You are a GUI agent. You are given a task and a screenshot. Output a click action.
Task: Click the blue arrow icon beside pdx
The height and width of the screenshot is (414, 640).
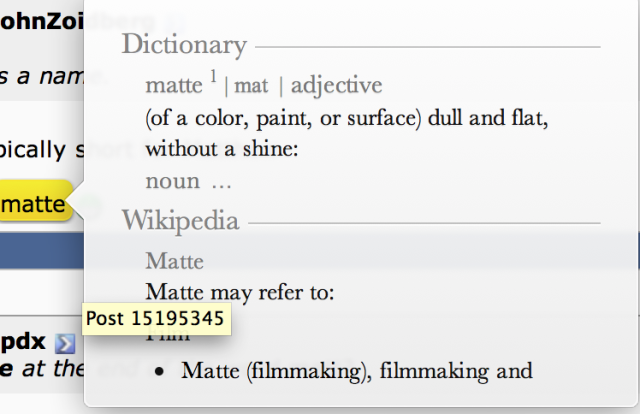(x=65, y=344)
